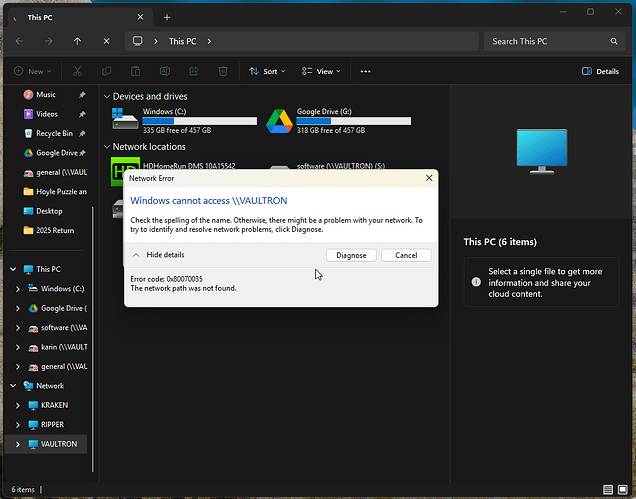Click the Up one level arrow
The image size is (636, 499).
(78, 41)
